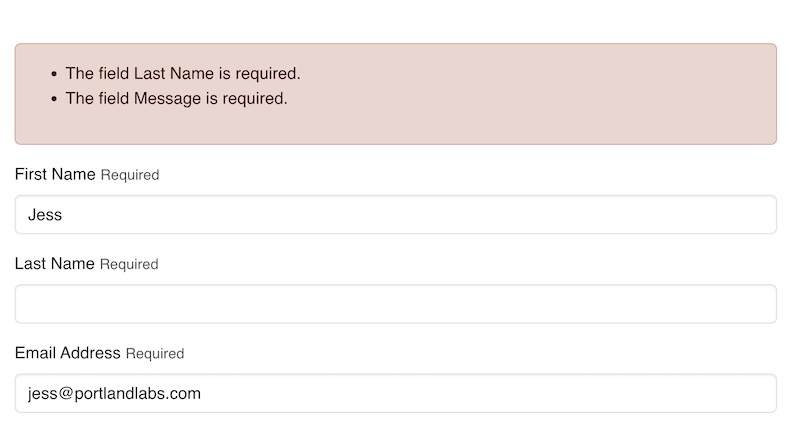Click the Email Address input field

point(396,393)
